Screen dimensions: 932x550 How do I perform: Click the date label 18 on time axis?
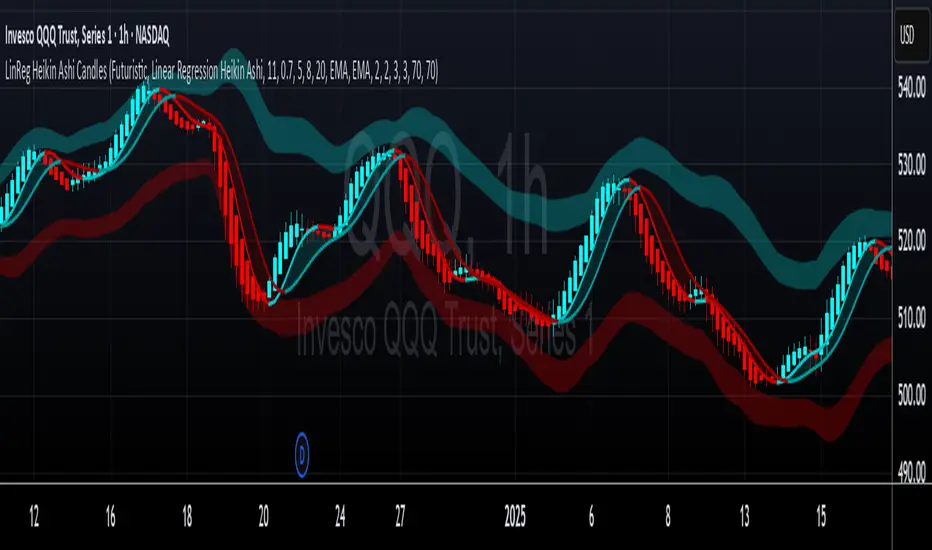pyautogui.click(x=187, y=517)
